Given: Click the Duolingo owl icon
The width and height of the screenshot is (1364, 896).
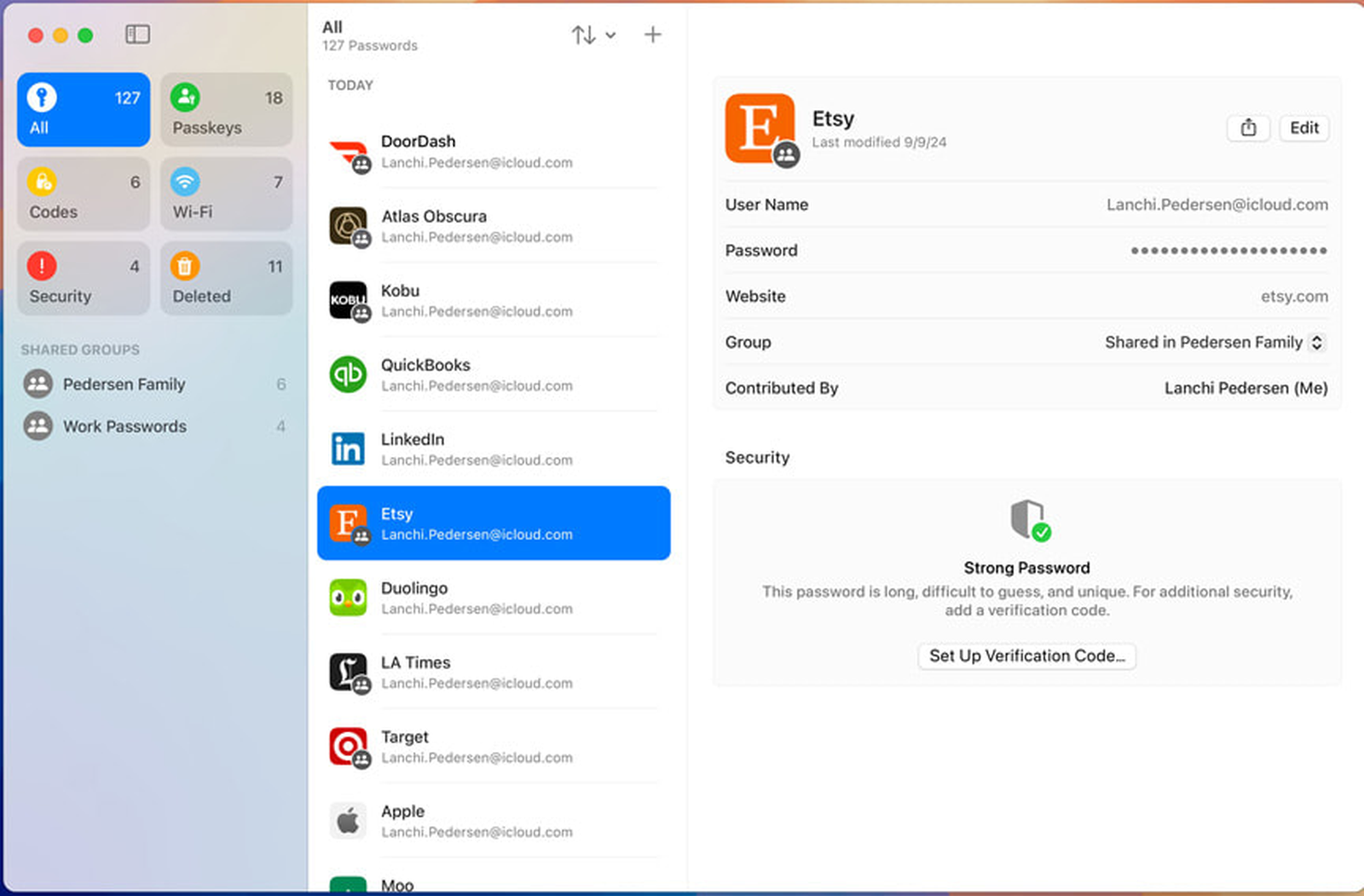Looking at the screenshot, I should click(x=348, y=598).
